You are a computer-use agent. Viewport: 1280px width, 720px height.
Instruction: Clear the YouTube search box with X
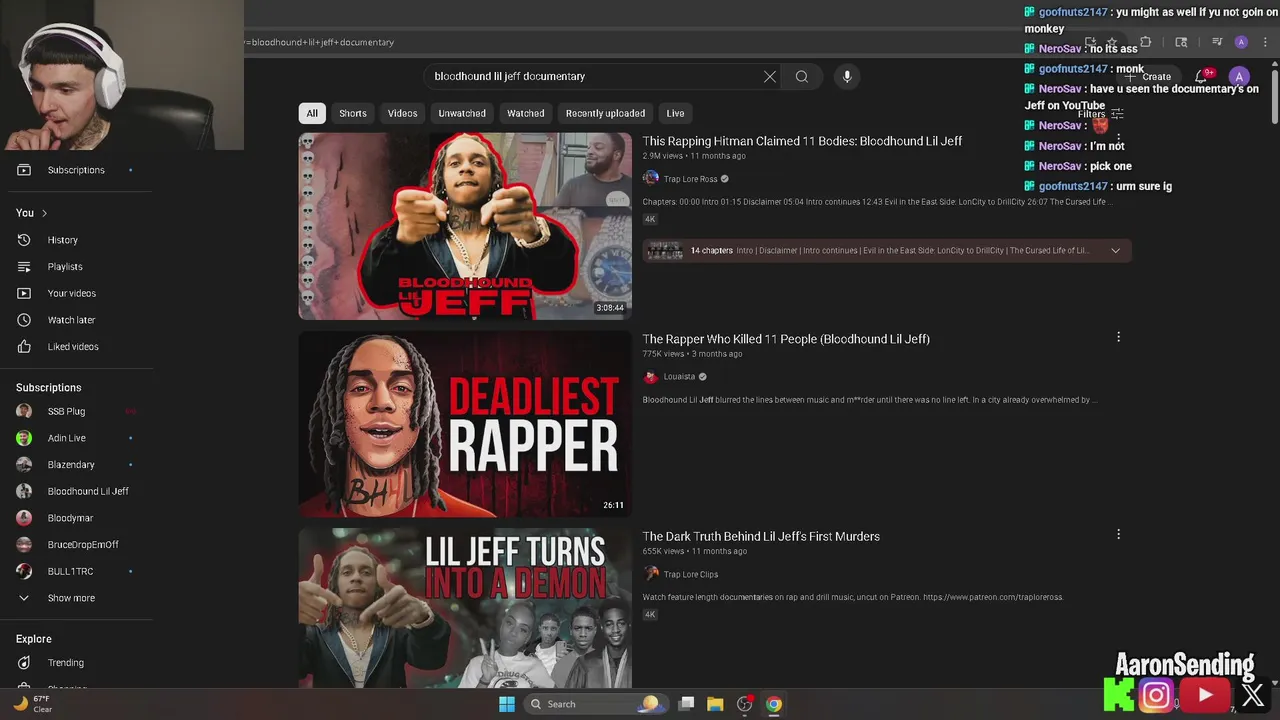(770, 76)
